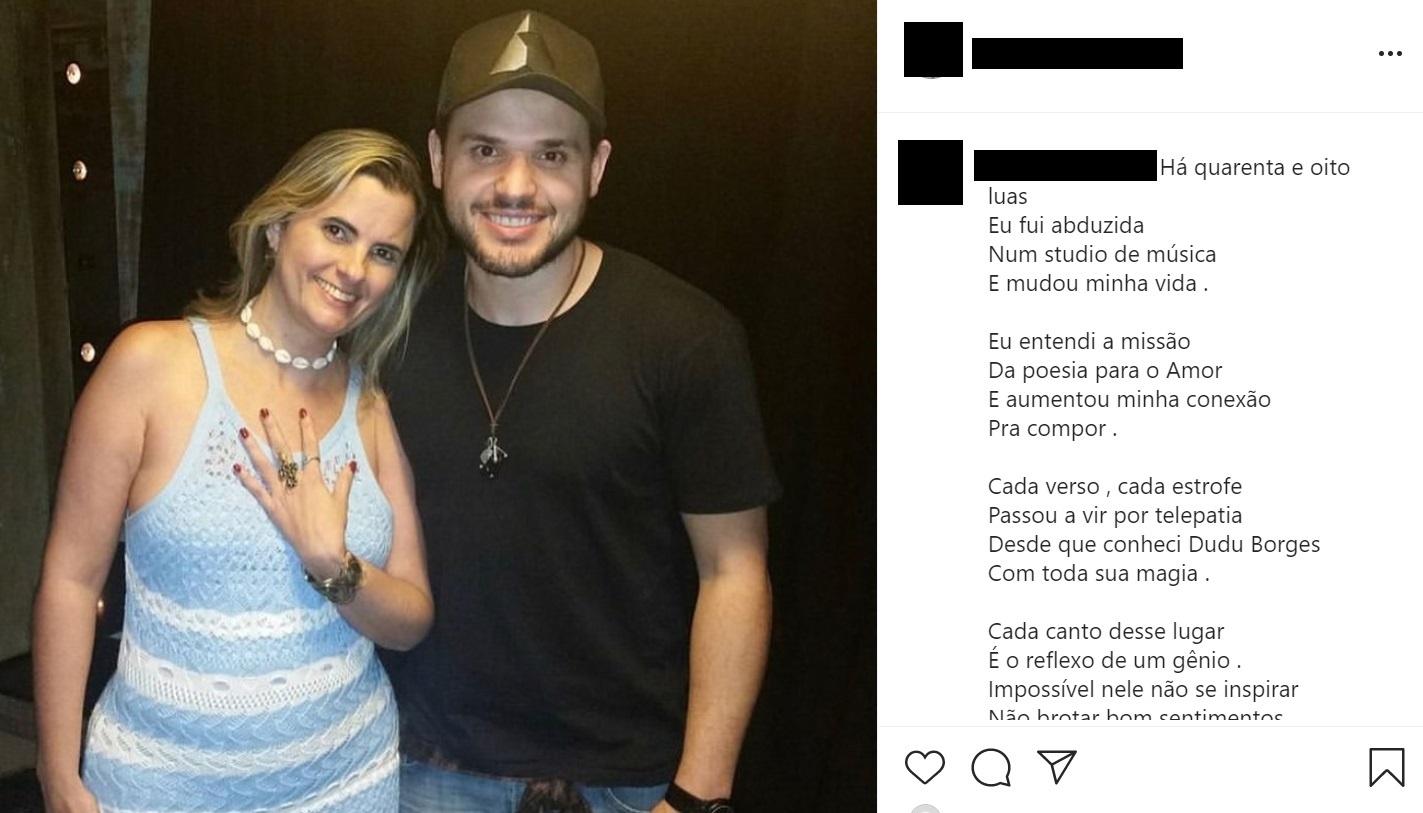The width and height of the screenshot is (1423, 813).
Task: Open the redacted username starting the caption
Action: 1065,166
